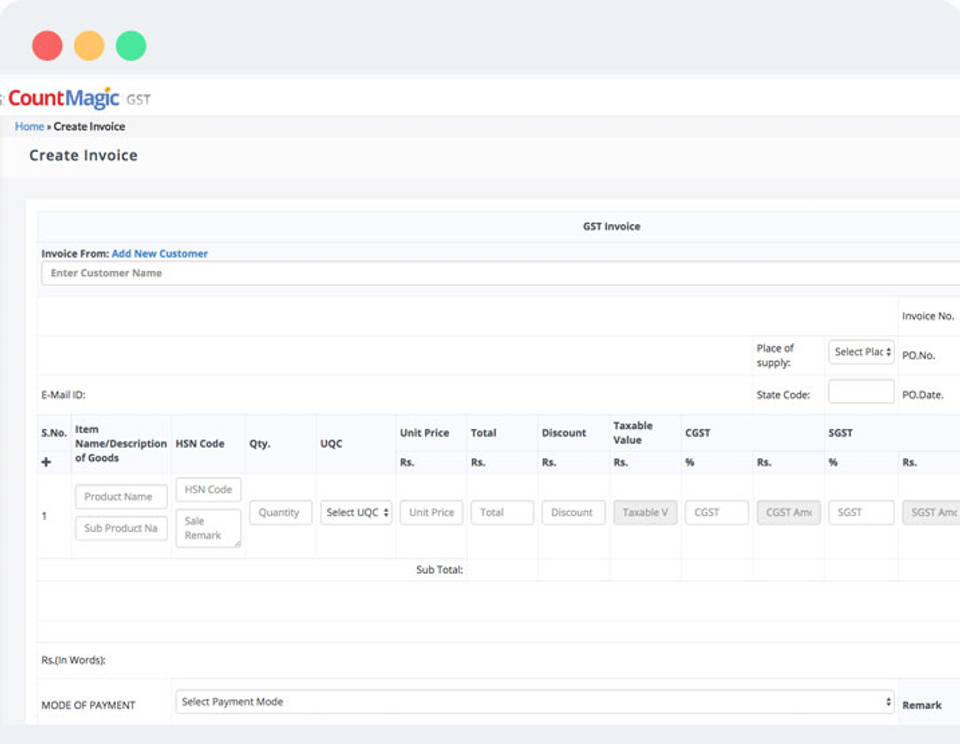Select the Discount input field
The width and height of the screenshot is (960, 744).
pos(573,512)
